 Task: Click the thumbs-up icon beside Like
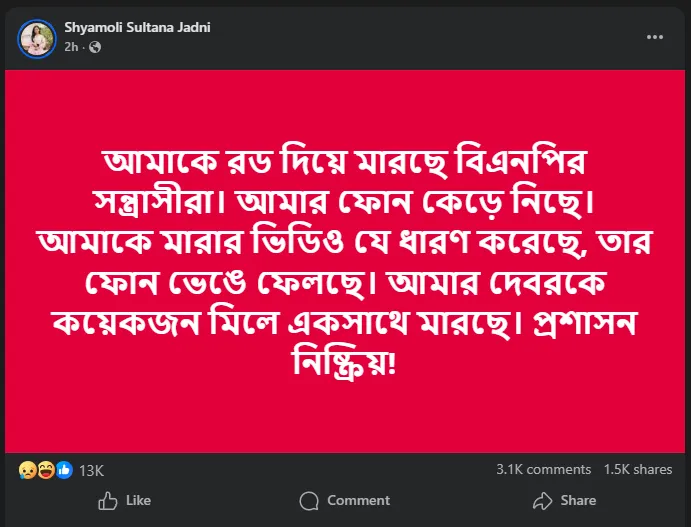click(107, 500)
